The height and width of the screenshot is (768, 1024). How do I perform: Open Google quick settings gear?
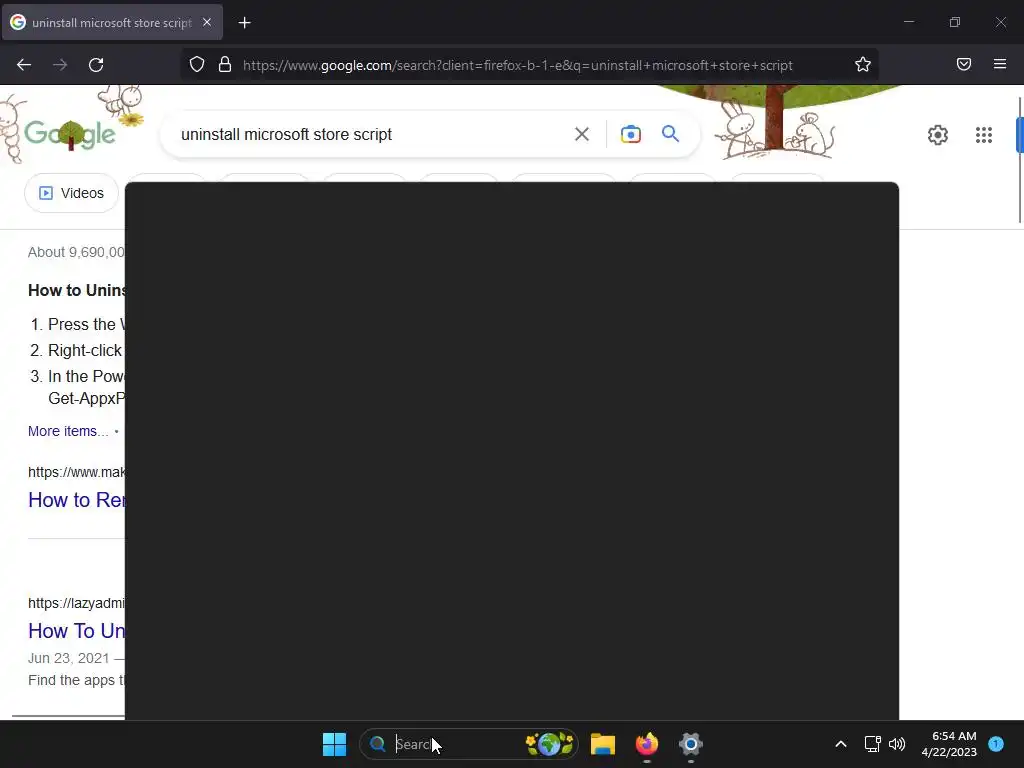click(938, 135)
